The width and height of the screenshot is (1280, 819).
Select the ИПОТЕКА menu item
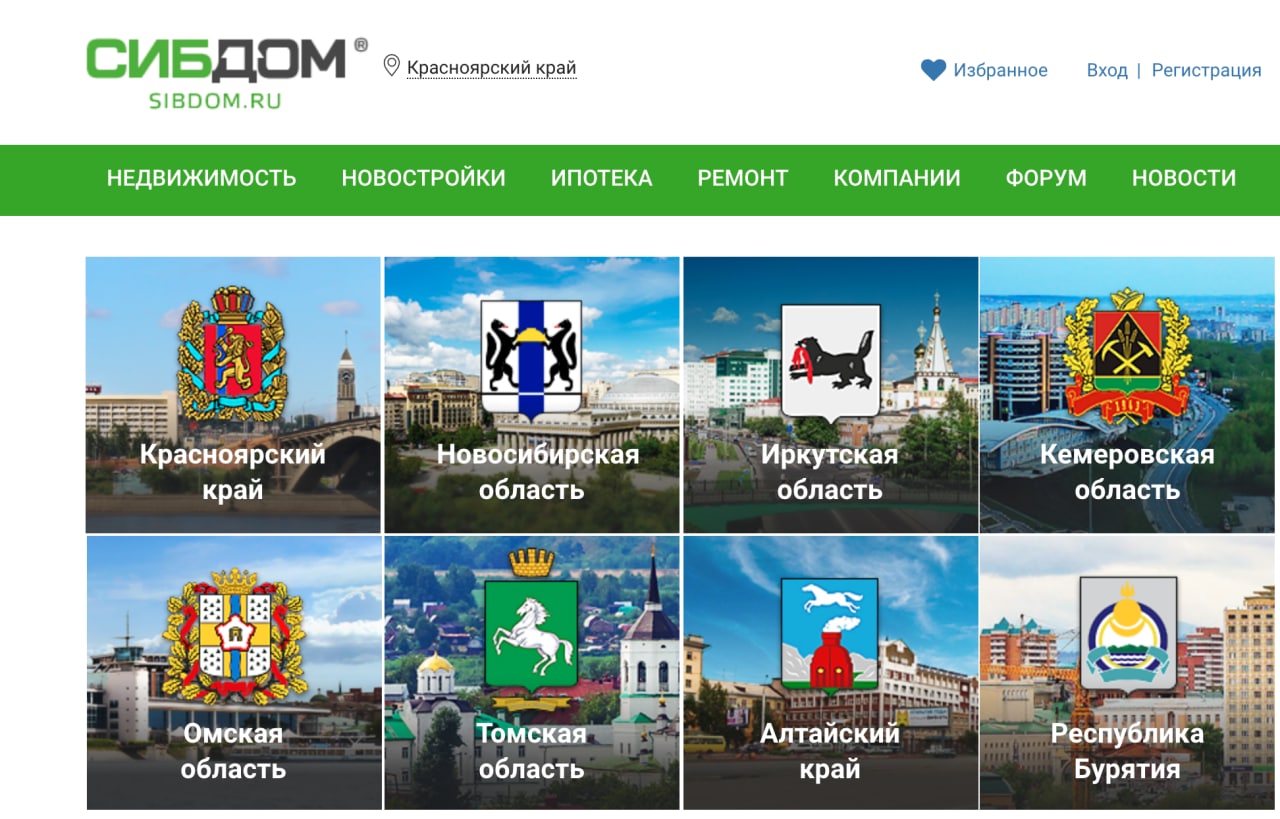click(602, 178)
